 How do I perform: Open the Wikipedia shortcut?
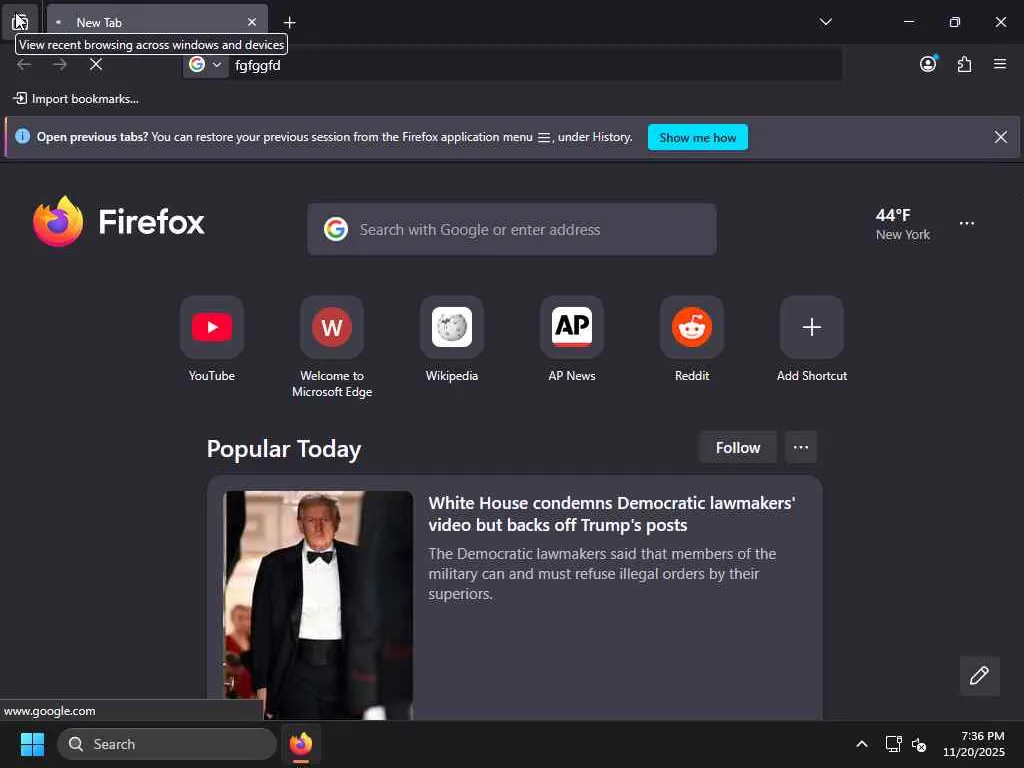coord(452,327)
